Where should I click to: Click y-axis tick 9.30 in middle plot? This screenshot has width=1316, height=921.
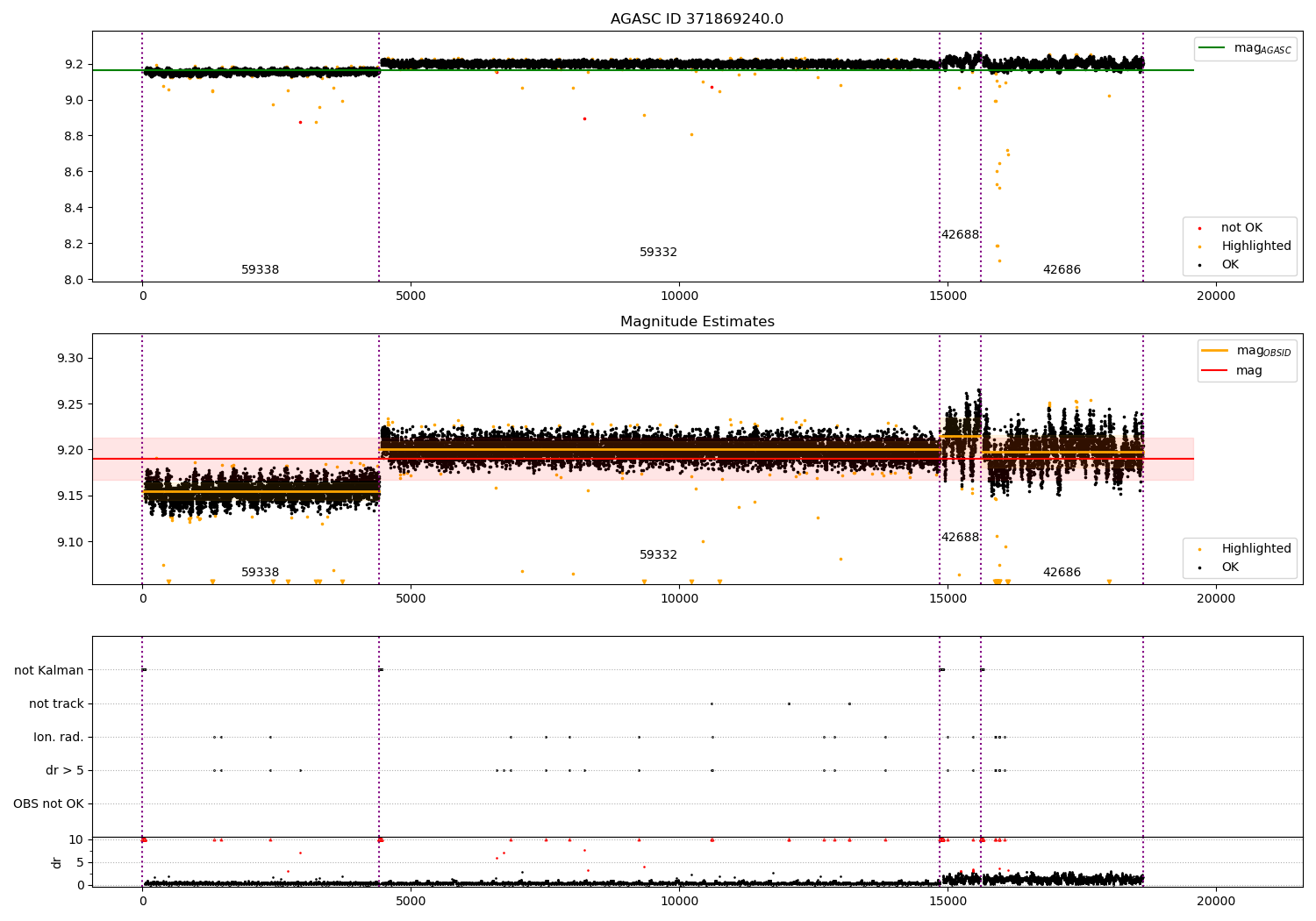pyautogui.click(x=70, y=359)
